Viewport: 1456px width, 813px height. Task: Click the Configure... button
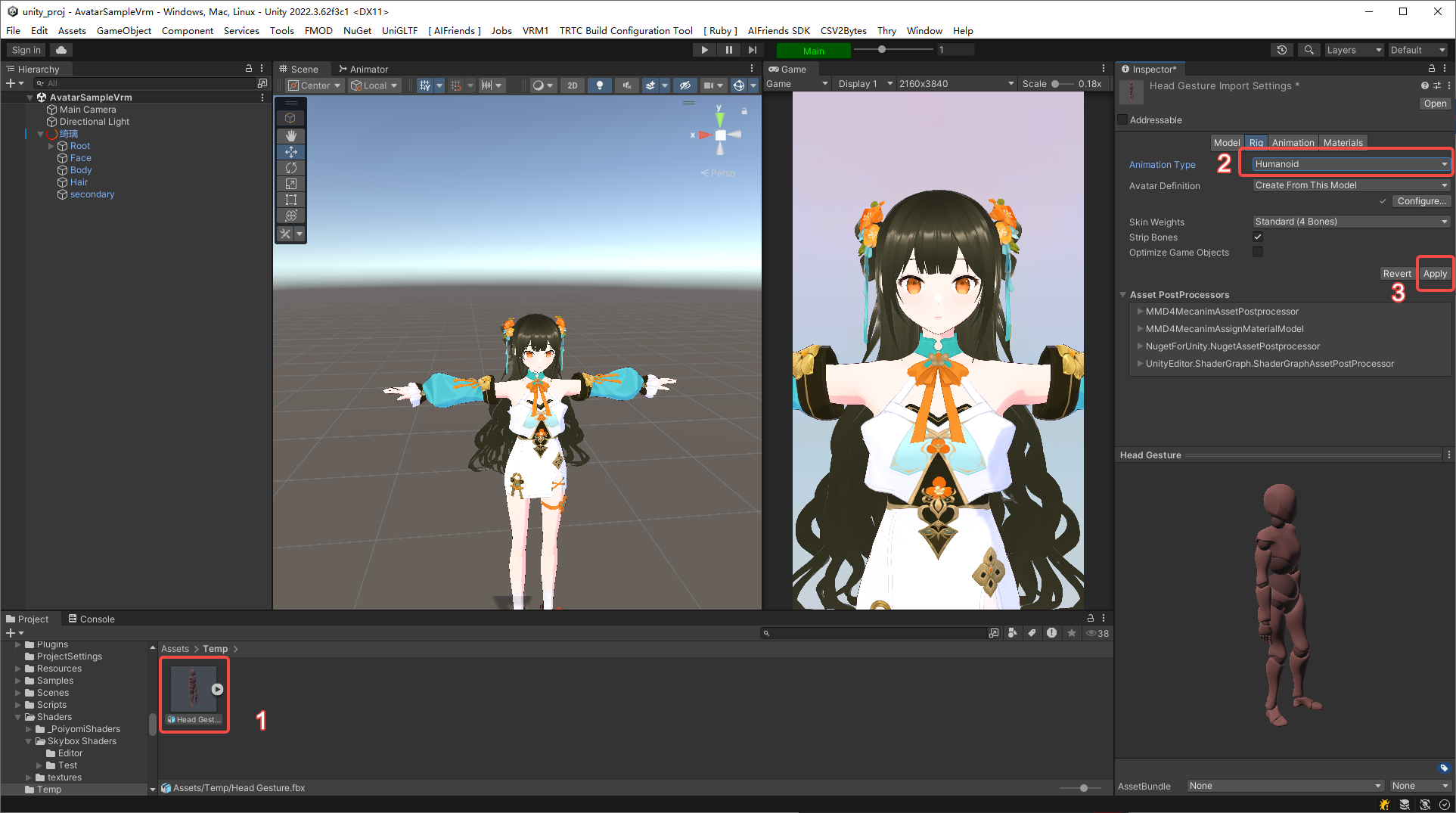click(x=1420, y=201)
